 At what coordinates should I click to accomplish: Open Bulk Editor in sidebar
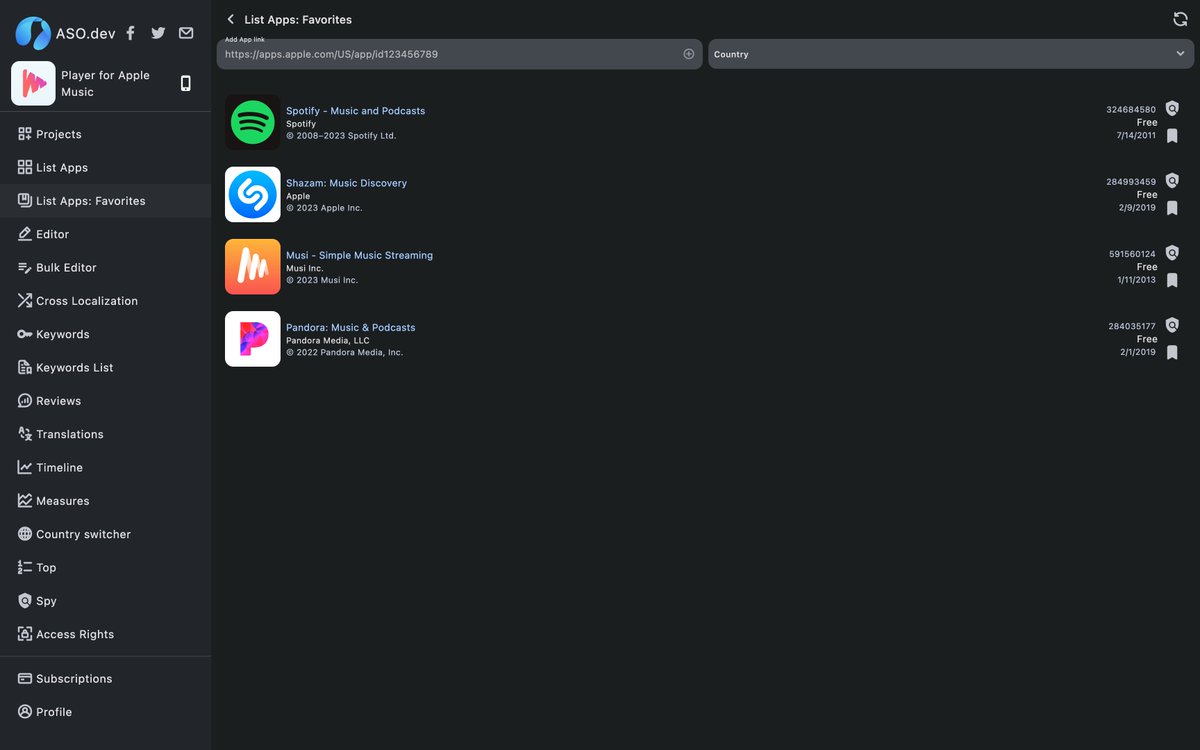[106, 267]
